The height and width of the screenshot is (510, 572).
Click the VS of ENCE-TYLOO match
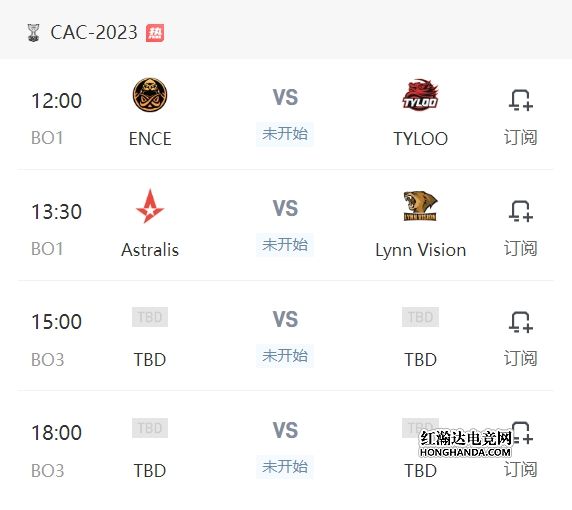click(x=285, y=97)
